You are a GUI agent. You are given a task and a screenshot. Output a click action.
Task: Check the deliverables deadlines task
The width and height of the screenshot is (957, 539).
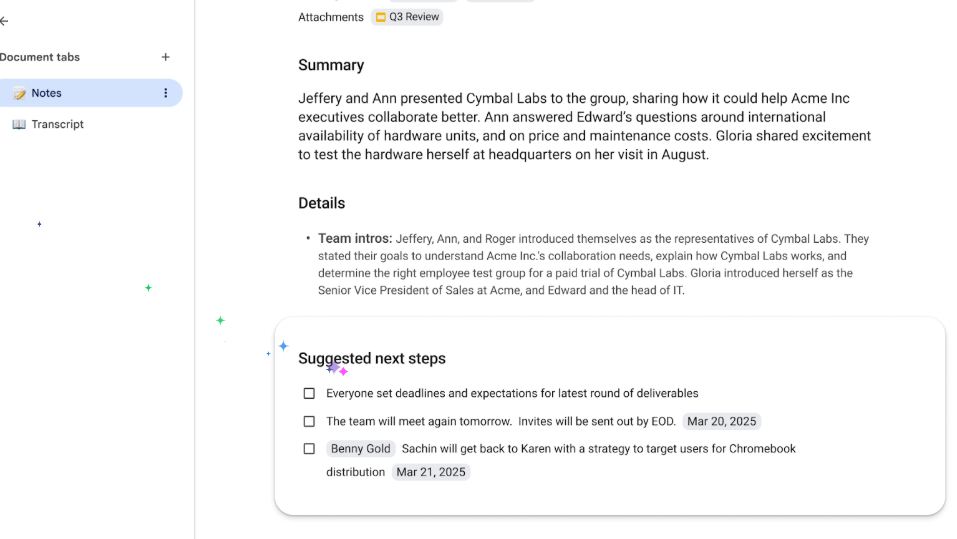309,394
